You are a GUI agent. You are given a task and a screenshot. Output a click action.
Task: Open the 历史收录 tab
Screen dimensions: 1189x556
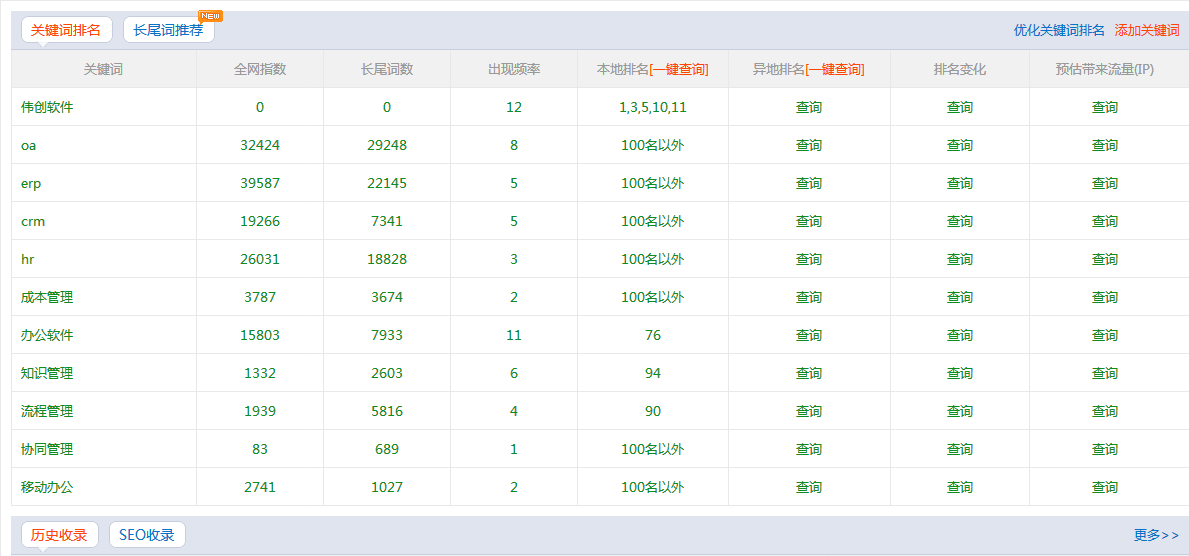(59, 535)
